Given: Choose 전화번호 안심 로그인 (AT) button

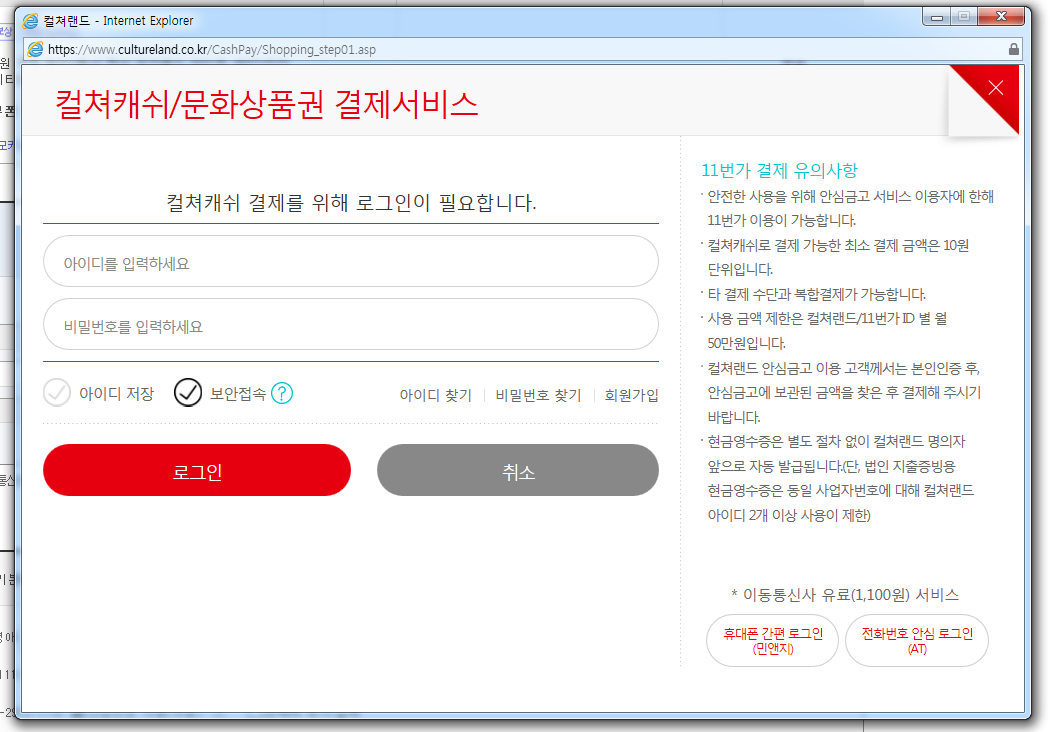Looking at the screenshot, I should tap(917, 640).
